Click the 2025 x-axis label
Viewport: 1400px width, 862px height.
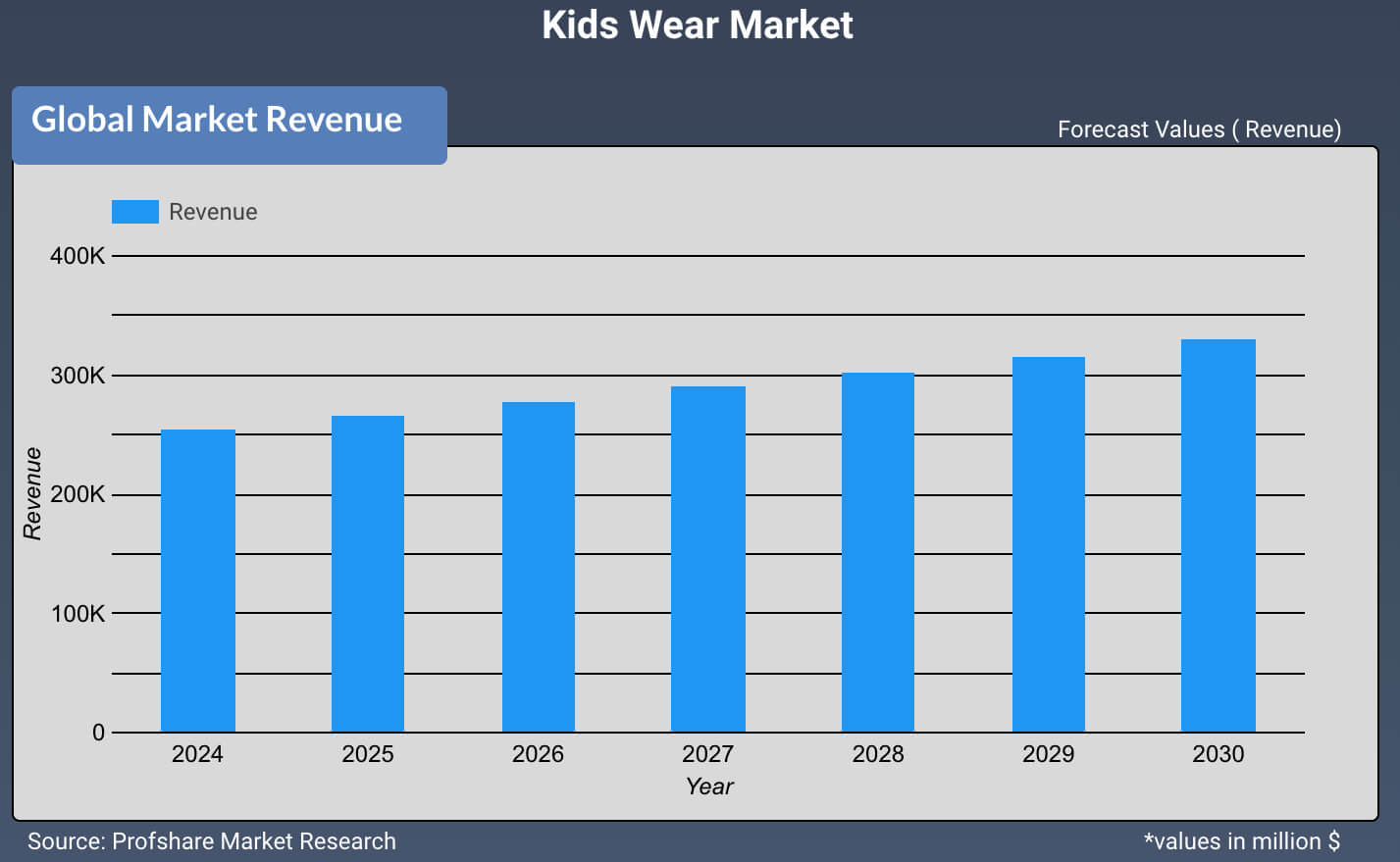point(368,754)
